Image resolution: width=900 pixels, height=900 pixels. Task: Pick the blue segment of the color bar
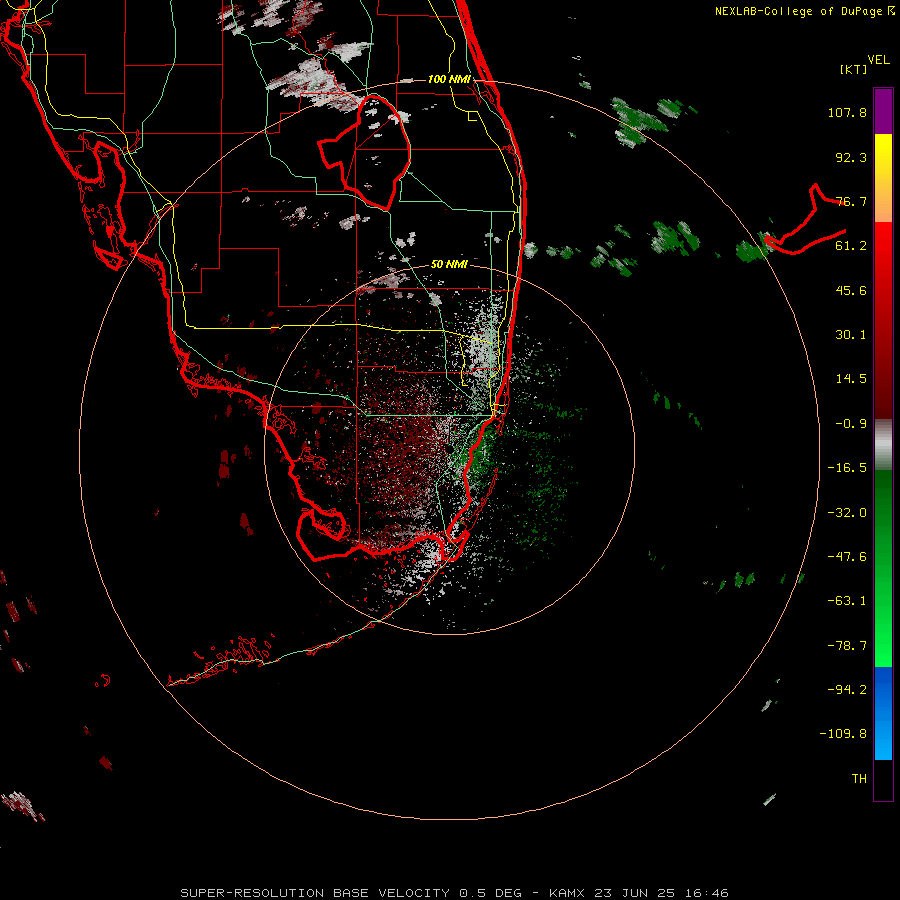(883, 713)
